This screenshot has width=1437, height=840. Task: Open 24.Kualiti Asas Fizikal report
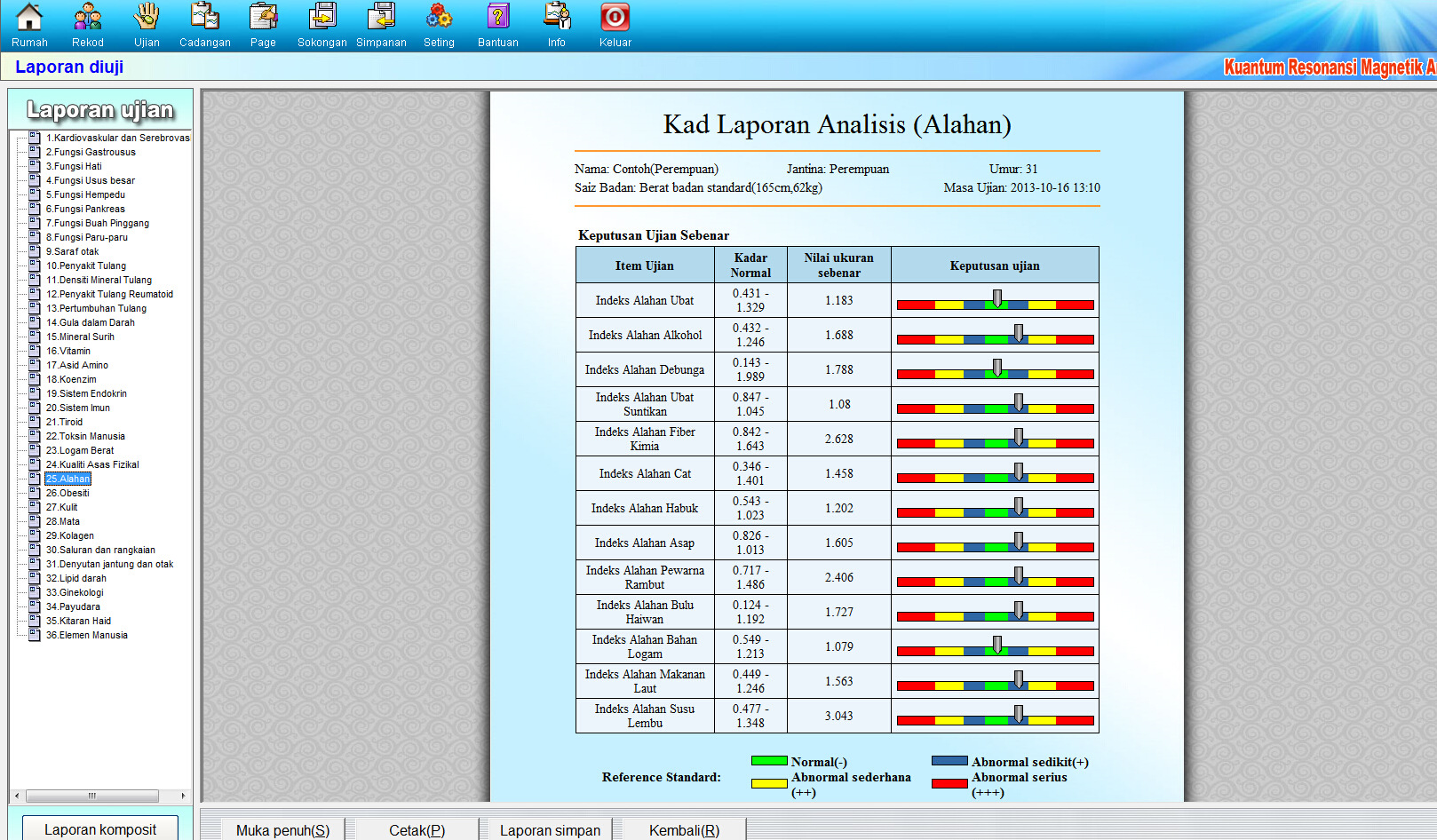tap(92, 464)
